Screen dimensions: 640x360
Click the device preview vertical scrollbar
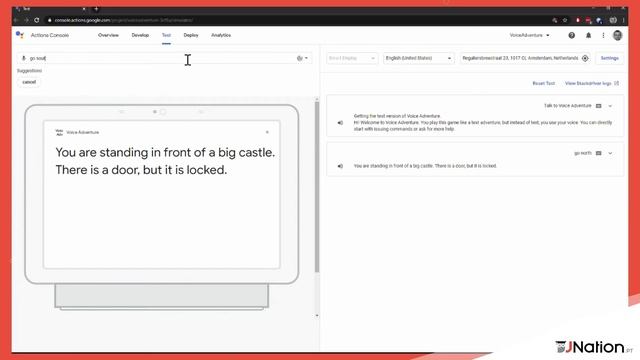click(x=317, y=188)
